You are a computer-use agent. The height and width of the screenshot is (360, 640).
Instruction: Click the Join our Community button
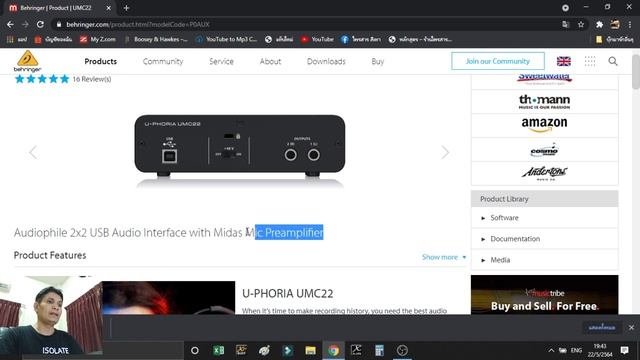coord(498,61)
